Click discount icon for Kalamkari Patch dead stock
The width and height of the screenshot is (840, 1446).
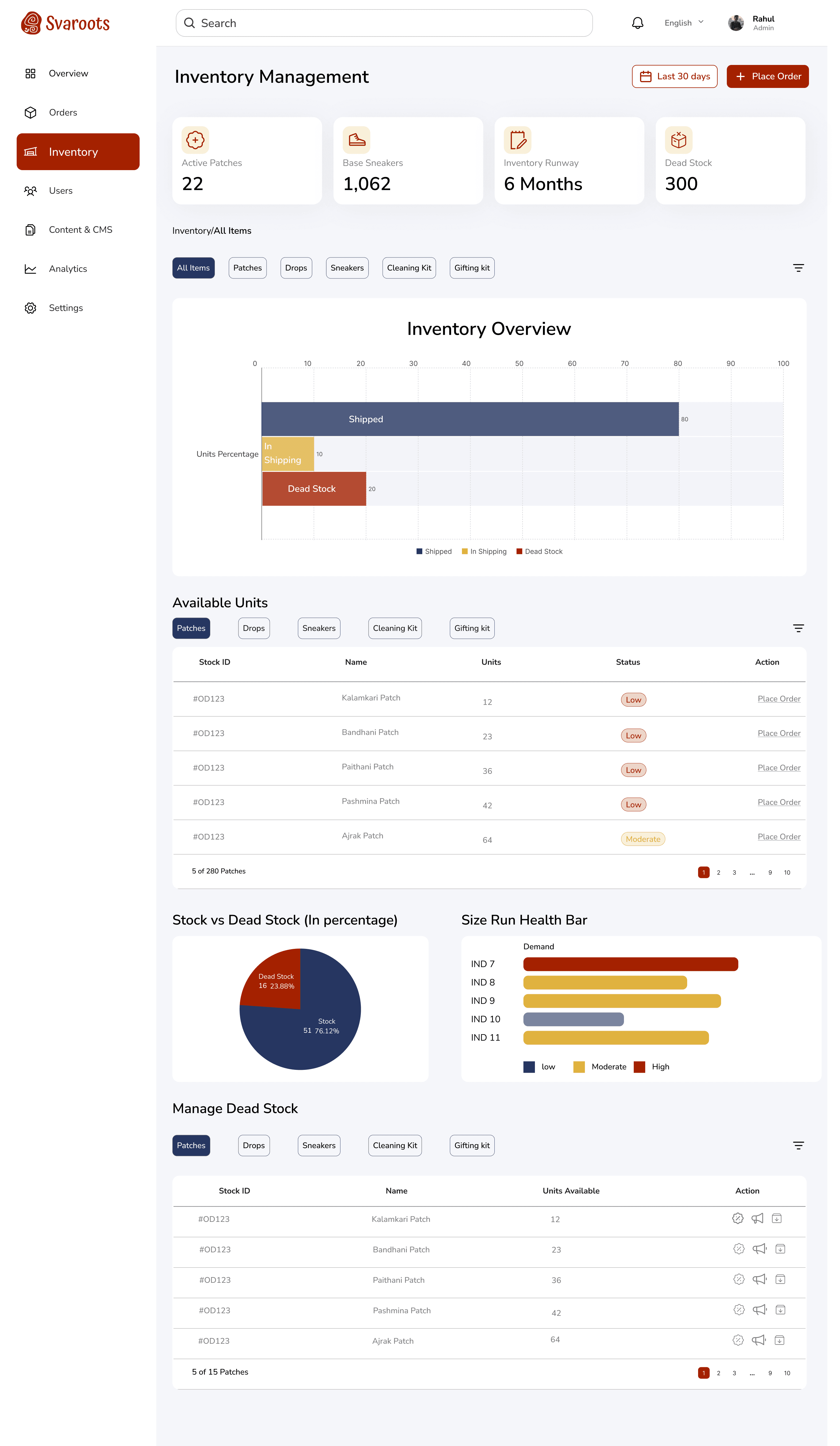[737, 1218]
